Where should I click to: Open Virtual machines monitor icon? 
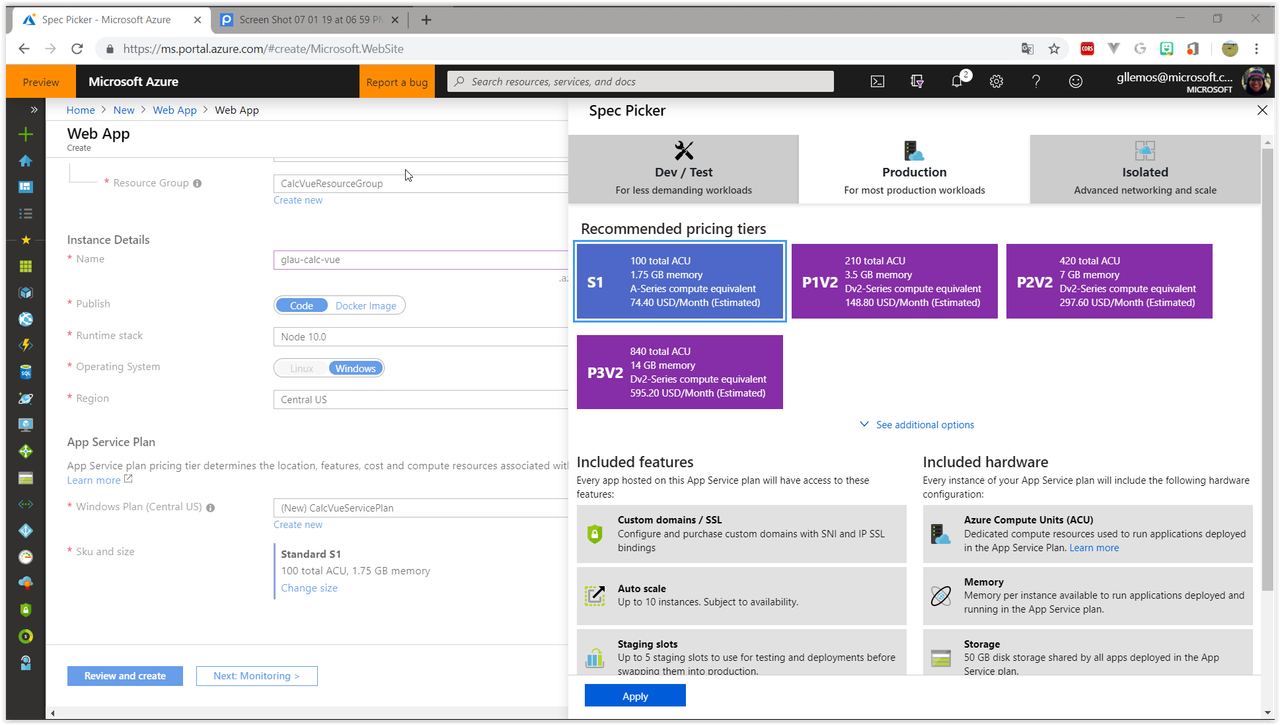[26, 425]
